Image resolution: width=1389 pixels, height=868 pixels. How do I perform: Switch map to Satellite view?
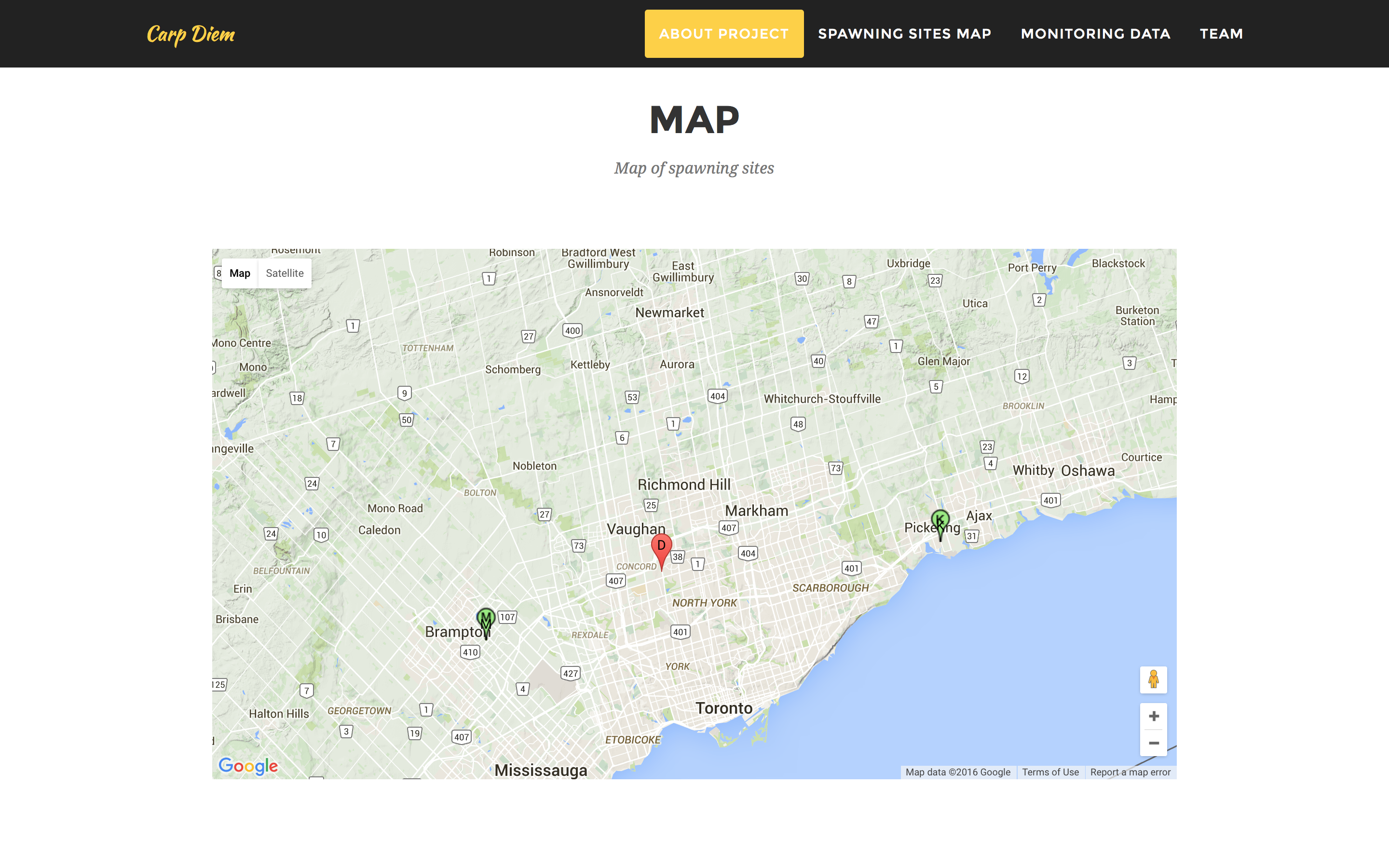click(x=285, y=273)
